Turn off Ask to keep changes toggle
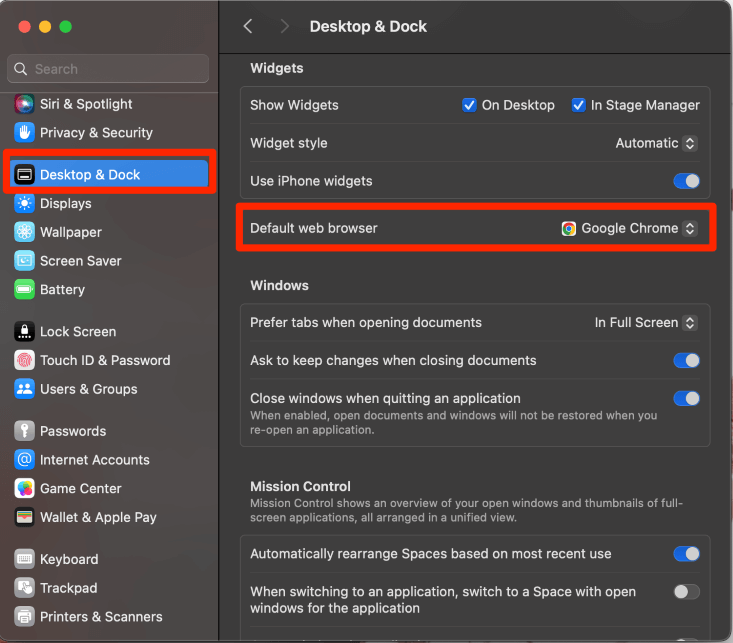The width and height of the screenshot is (733, 643). click(686, 360)
